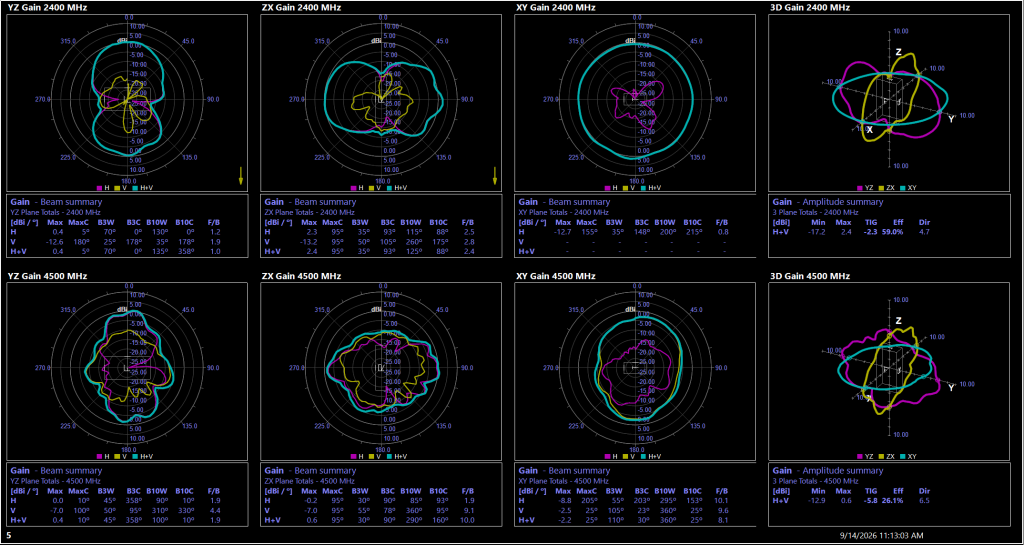This screenshot has height=545, width=1024.
Task: Click efficiency value 59.0% in 2400 MHz summary
Action: point(893,231)
